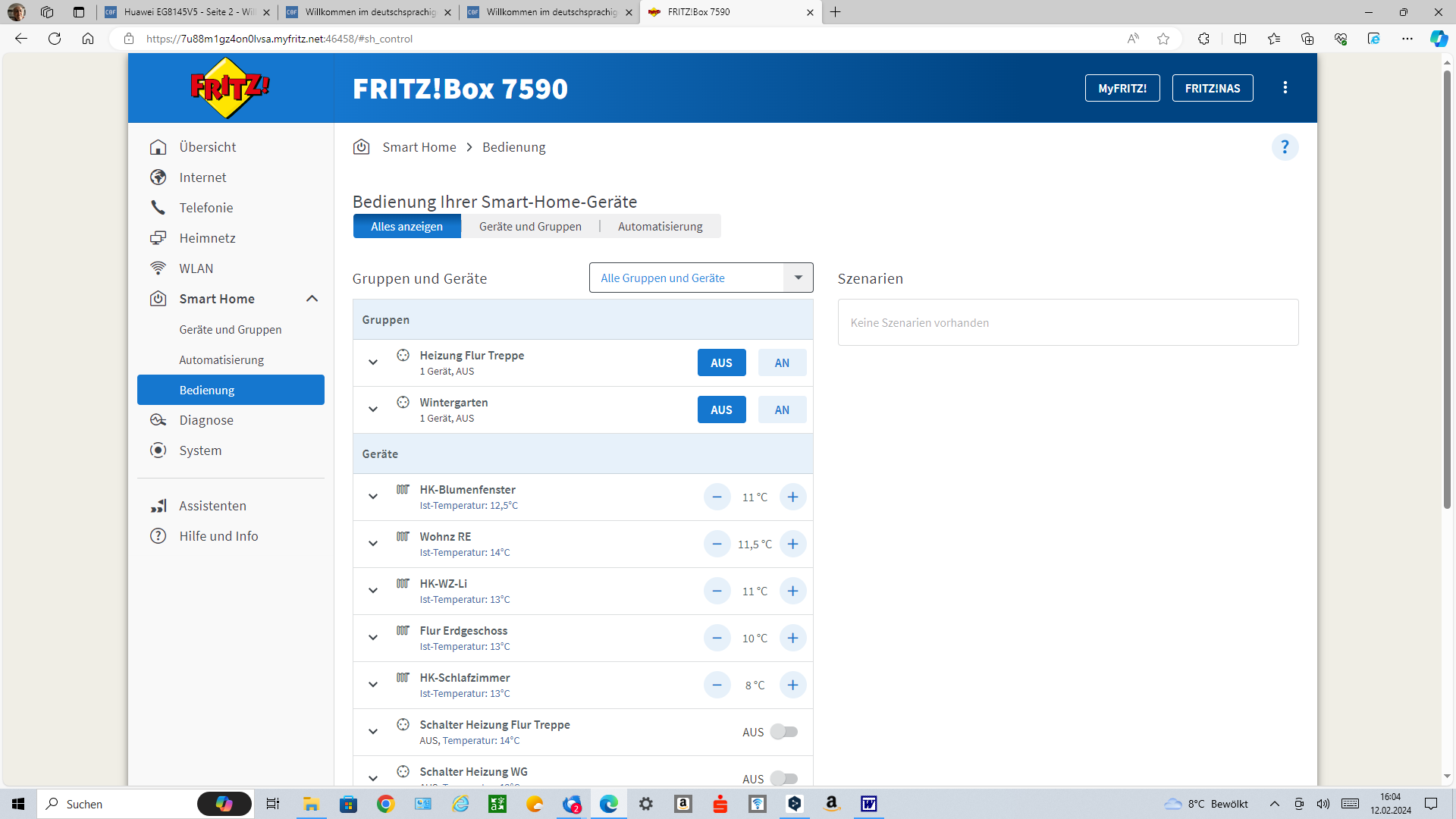Click the FRITZ!NAS button
This screenshot has height=819, width=1456.
(1212, 88)
